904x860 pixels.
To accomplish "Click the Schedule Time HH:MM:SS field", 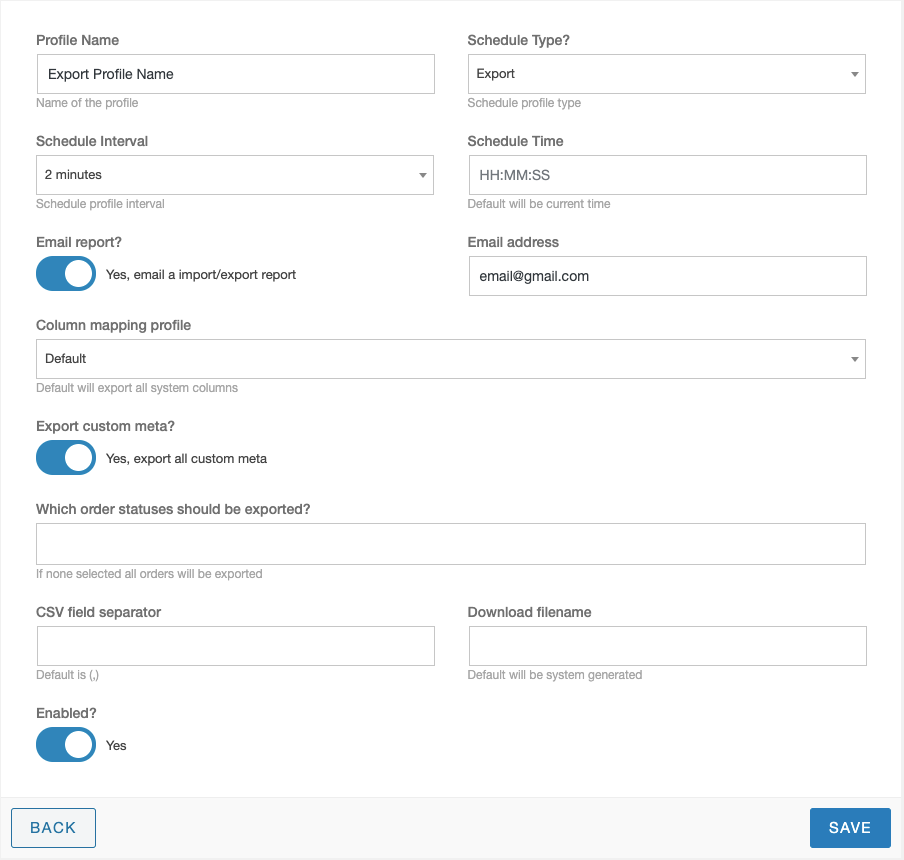I will 668,175.
